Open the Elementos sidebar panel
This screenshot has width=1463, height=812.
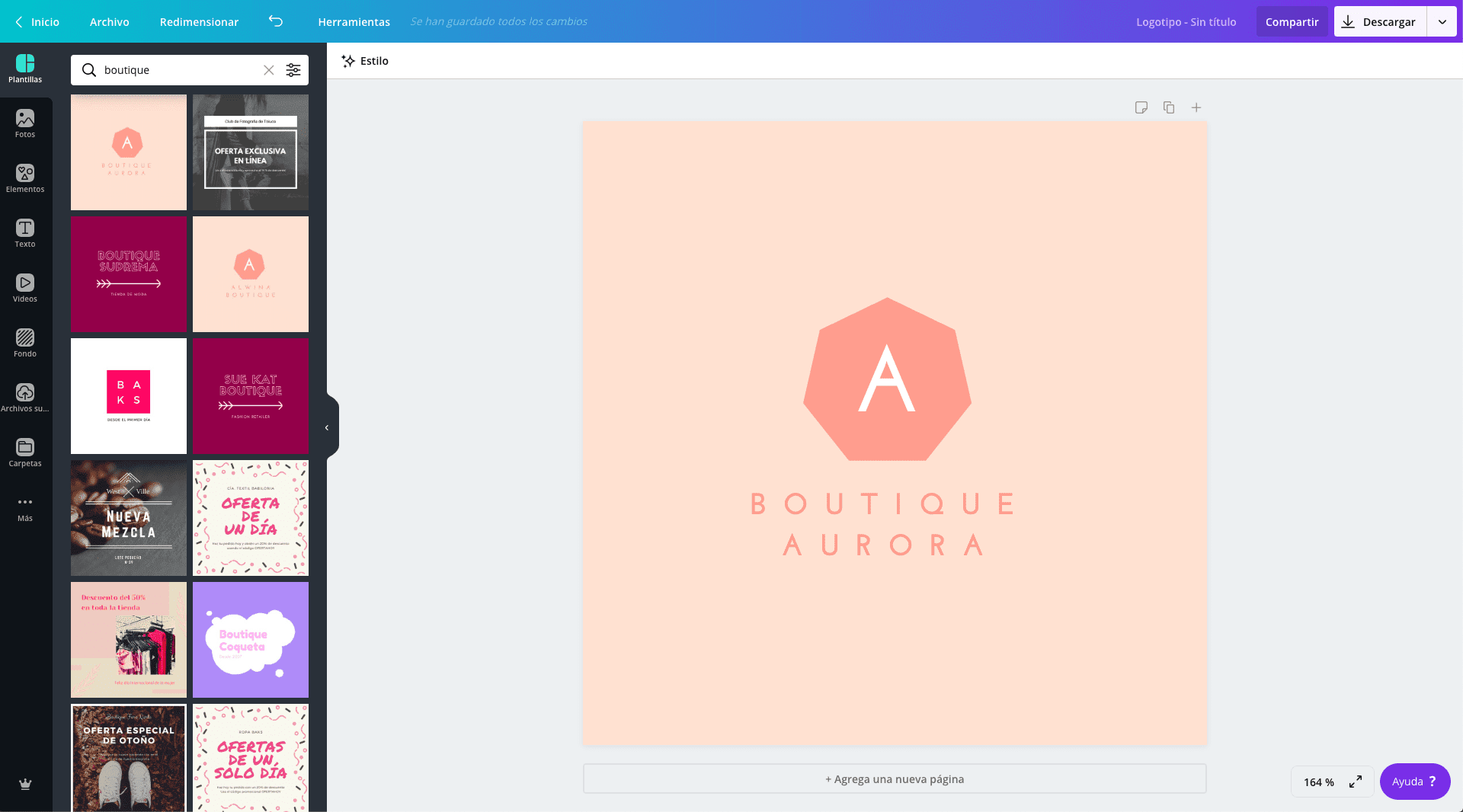click(x=25, y=179)
